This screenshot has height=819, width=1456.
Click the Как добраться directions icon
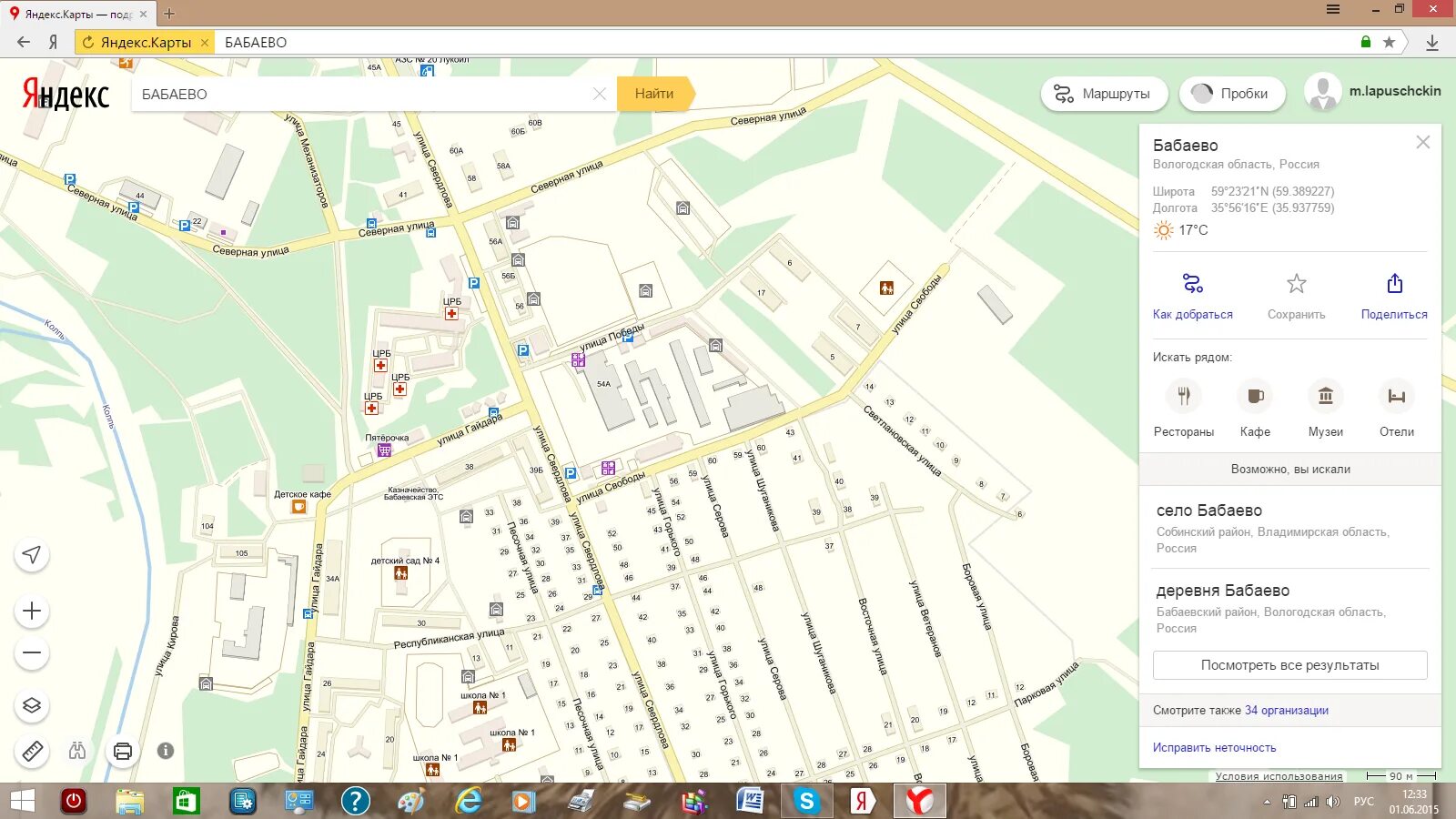1193,284
